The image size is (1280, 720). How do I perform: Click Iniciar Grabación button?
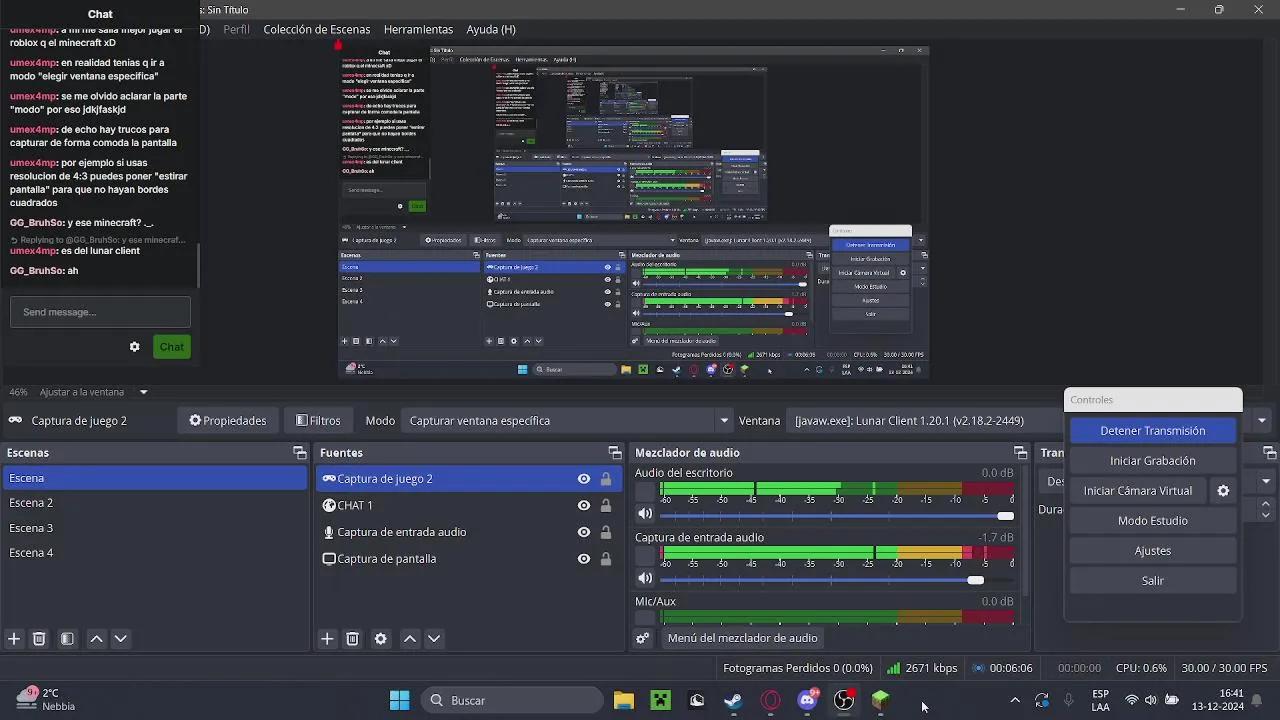pos(1152,461)
